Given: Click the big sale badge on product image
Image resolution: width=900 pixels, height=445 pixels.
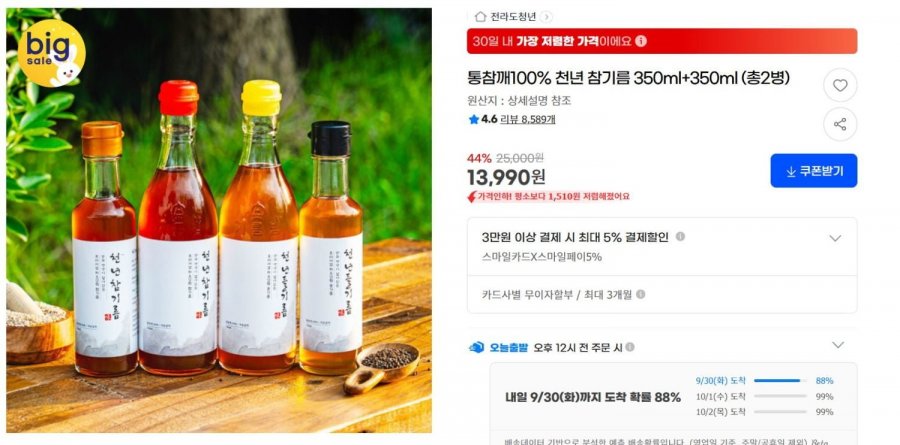Looking at the screenshot, I should [x=51, y=53].
